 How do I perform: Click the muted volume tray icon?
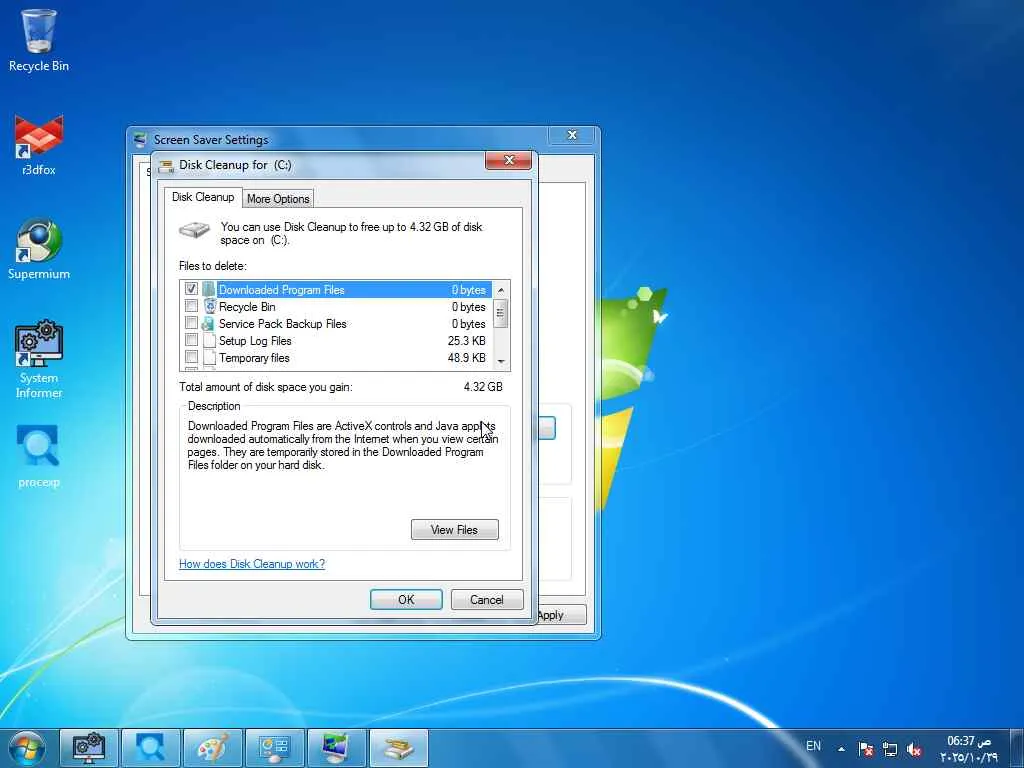(914, 748)
